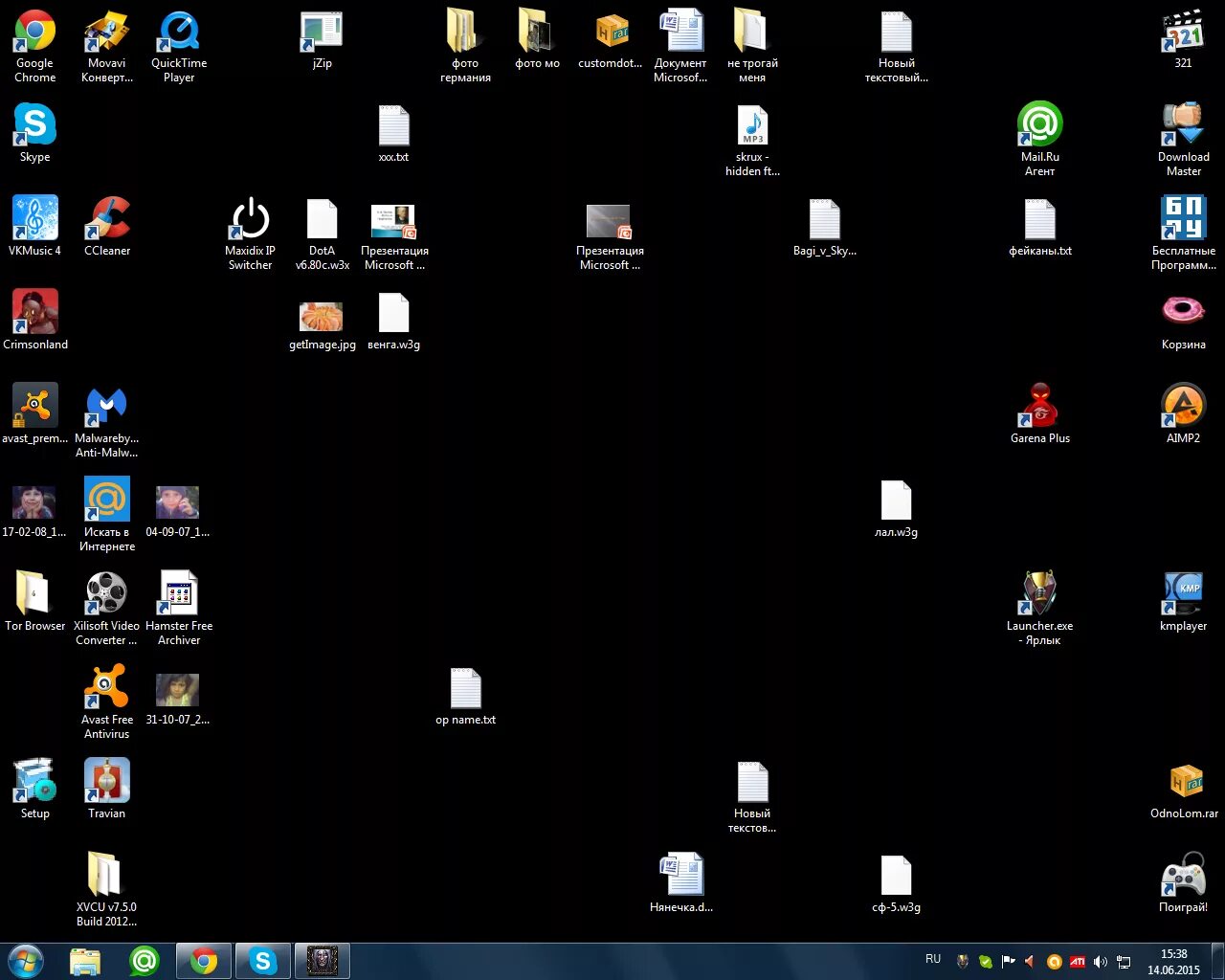Open Mail.Ru Агент shortcut
The image size is (1225, 980).
pos(1040,140)
